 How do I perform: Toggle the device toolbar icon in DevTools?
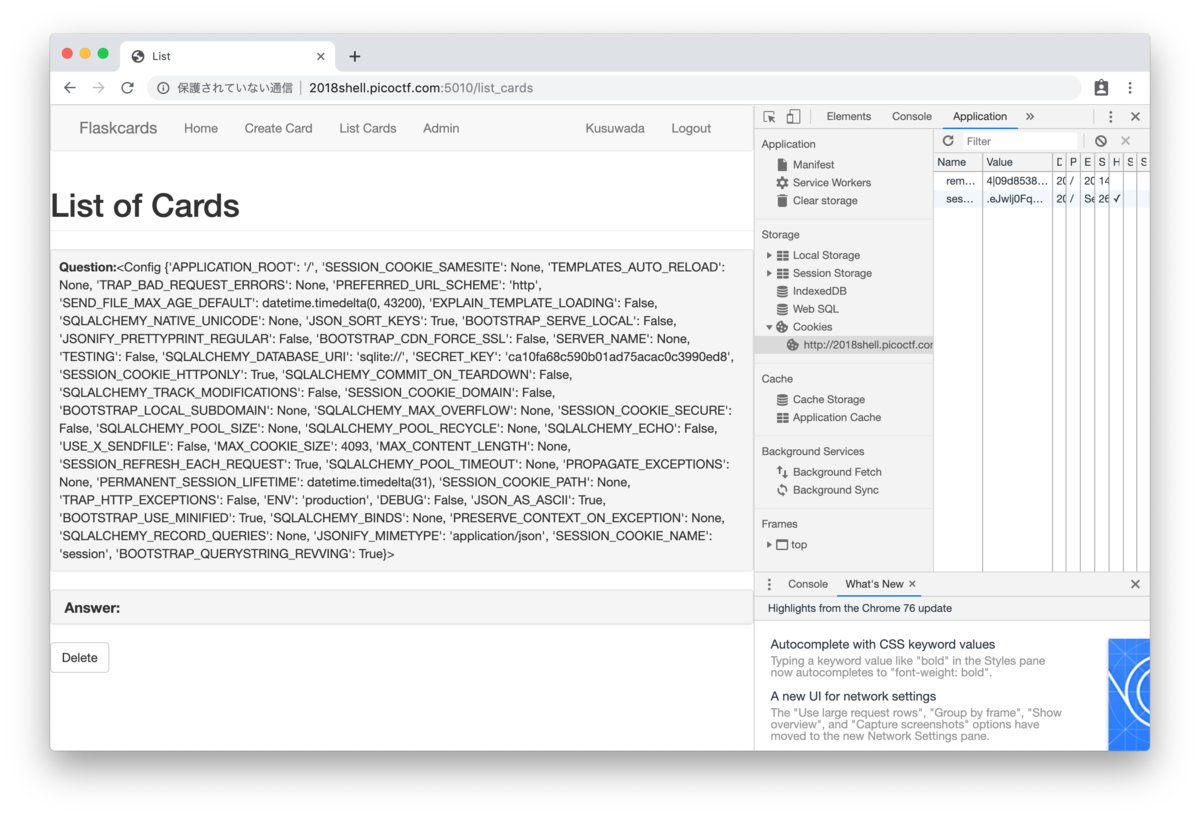(793, 117)
